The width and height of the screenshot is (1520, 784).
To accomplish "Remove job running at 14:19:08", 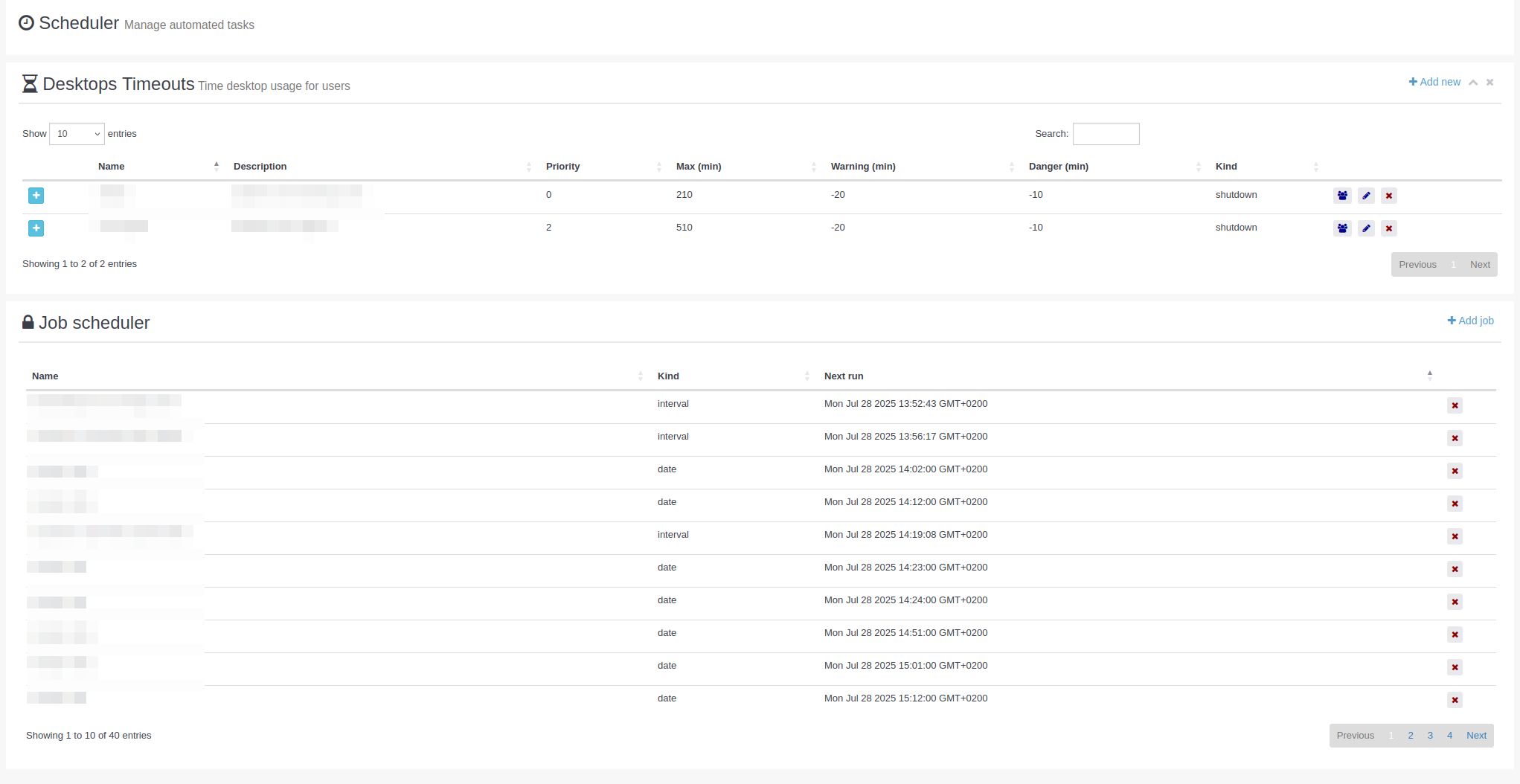I will click(1455, 536).
